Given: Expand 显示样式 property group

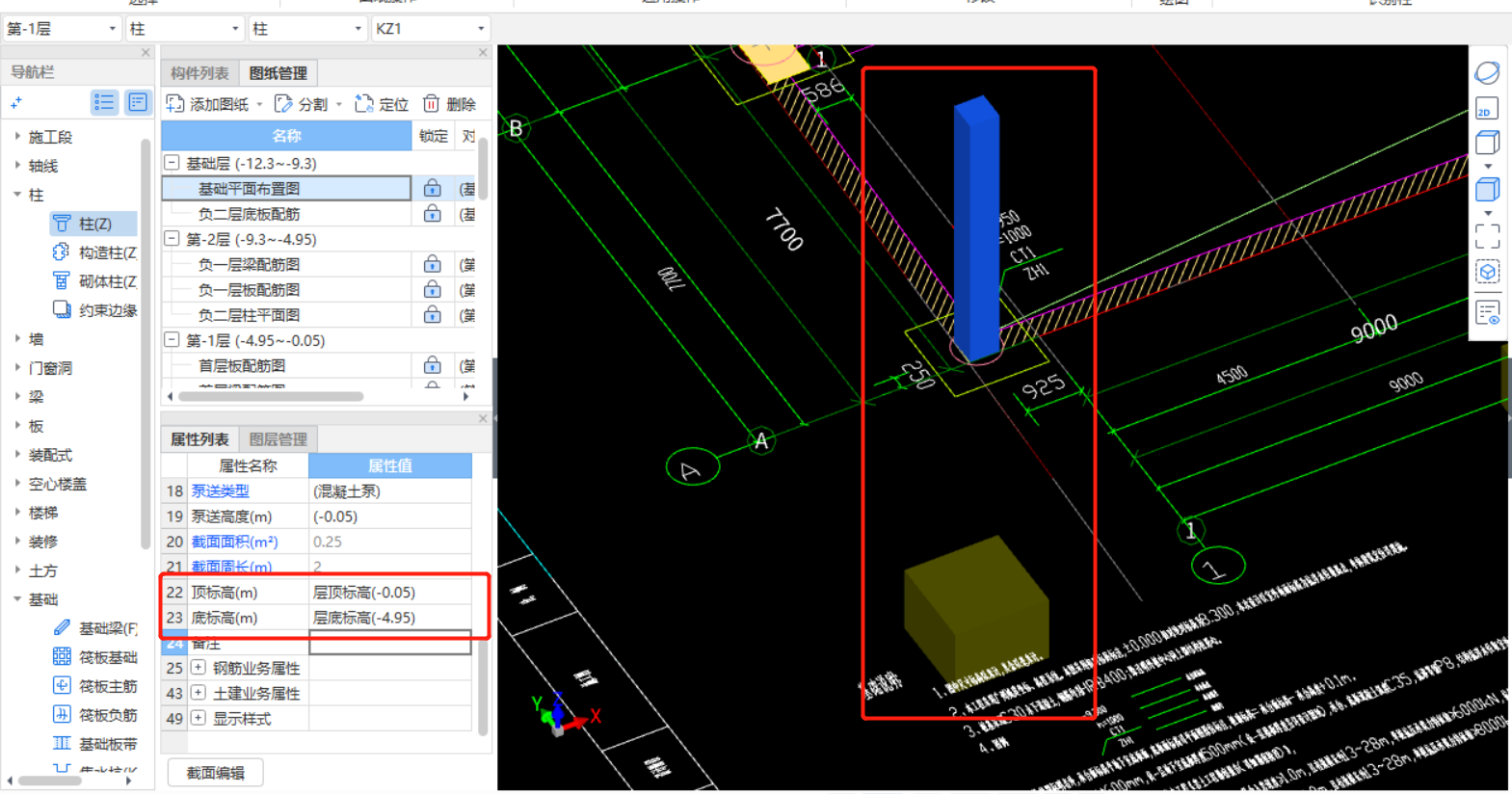Looking at the screenshot, I should [199, 718].
